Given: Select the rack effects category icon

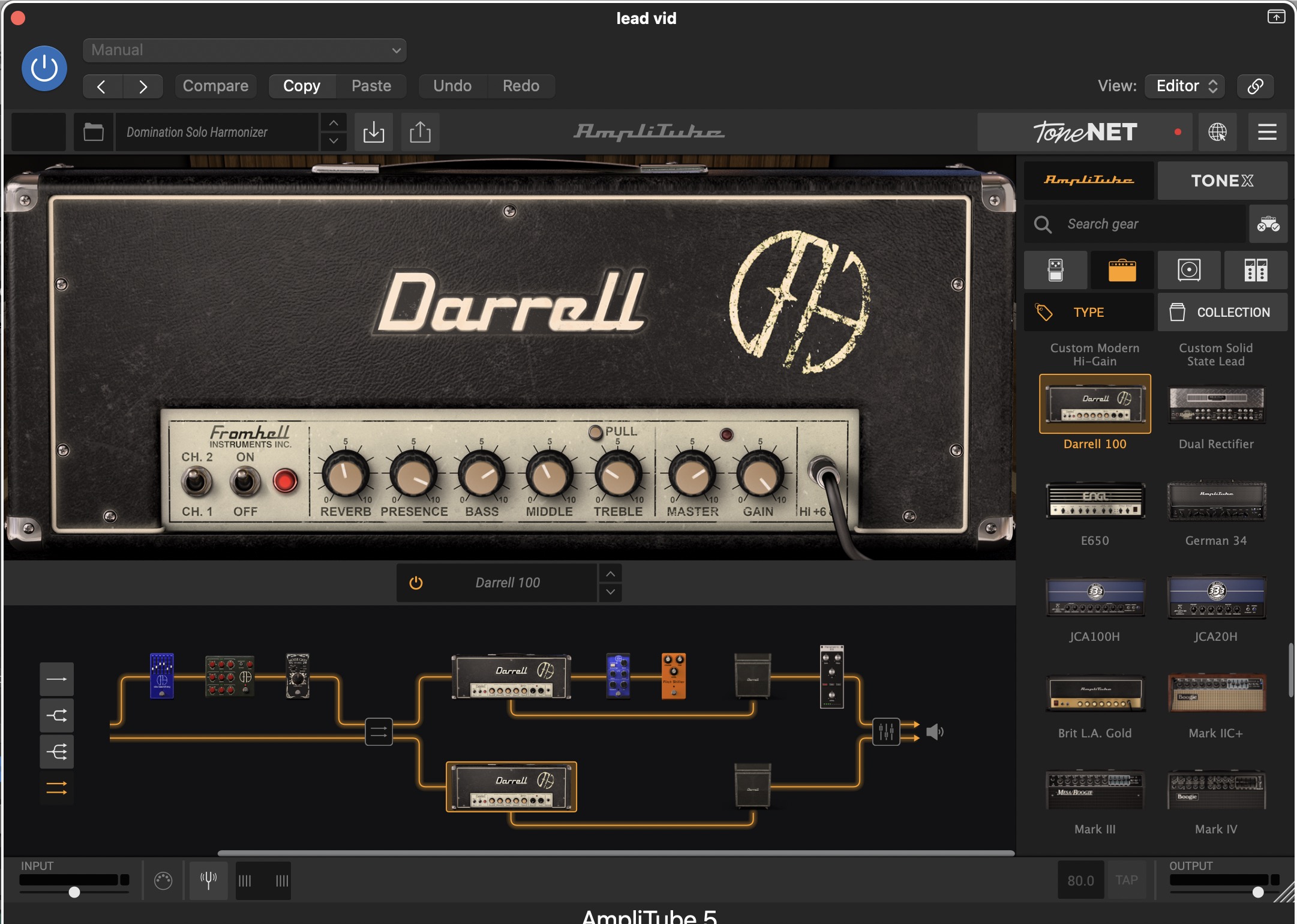Looking at the screenshot, I should tap(1256, 271).
